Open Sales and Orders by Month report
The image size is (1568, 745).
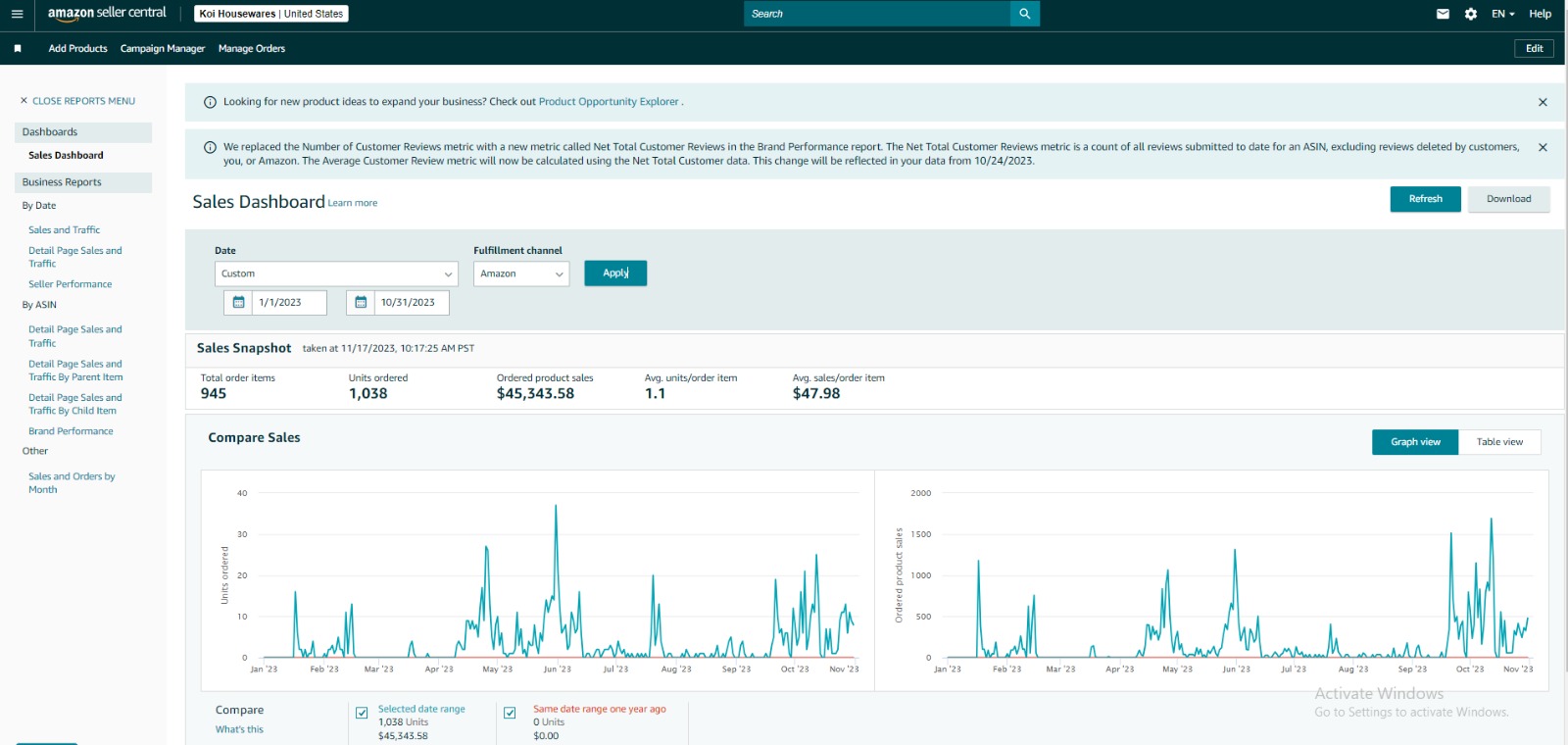(x=72, y=482)
